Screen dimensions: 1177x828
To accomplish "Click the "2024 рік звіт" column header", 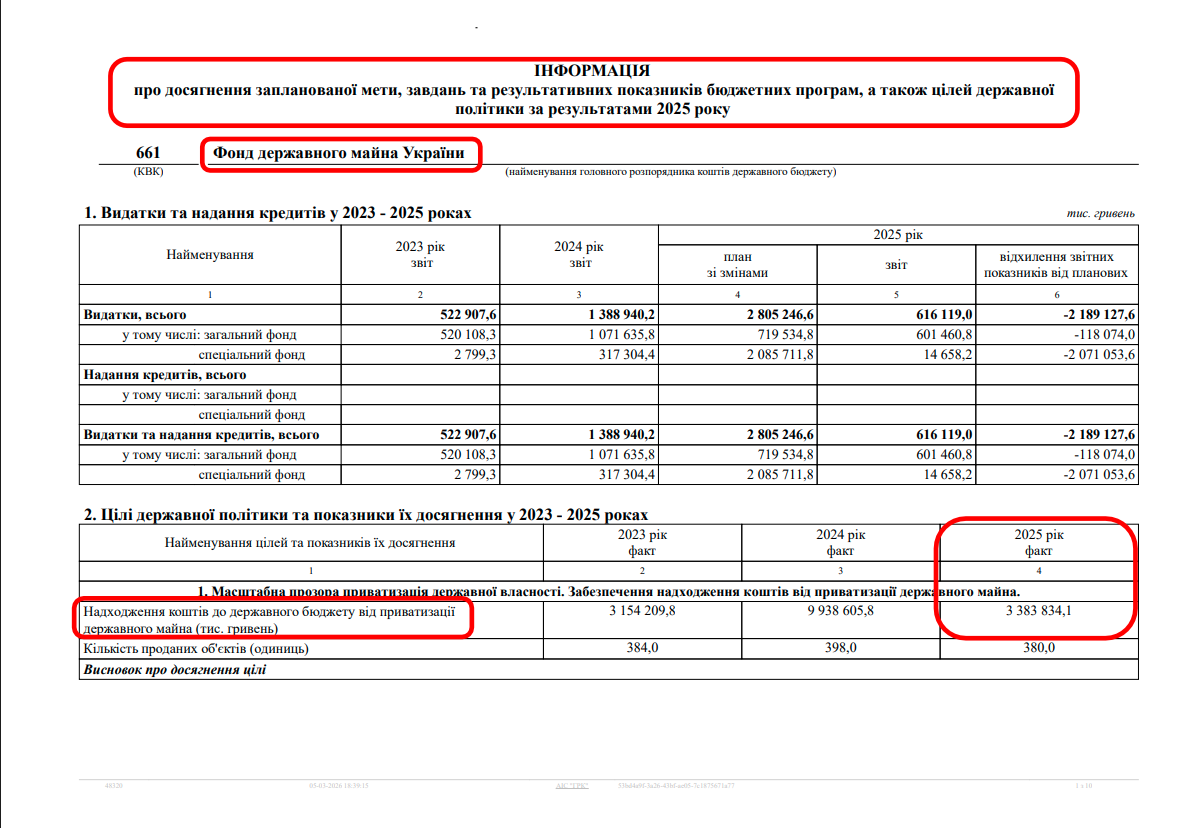I will 579,255.
